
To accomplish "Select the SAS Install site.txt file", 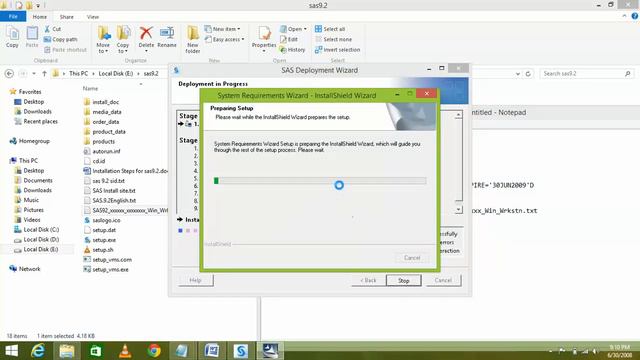I will (109, 191).
